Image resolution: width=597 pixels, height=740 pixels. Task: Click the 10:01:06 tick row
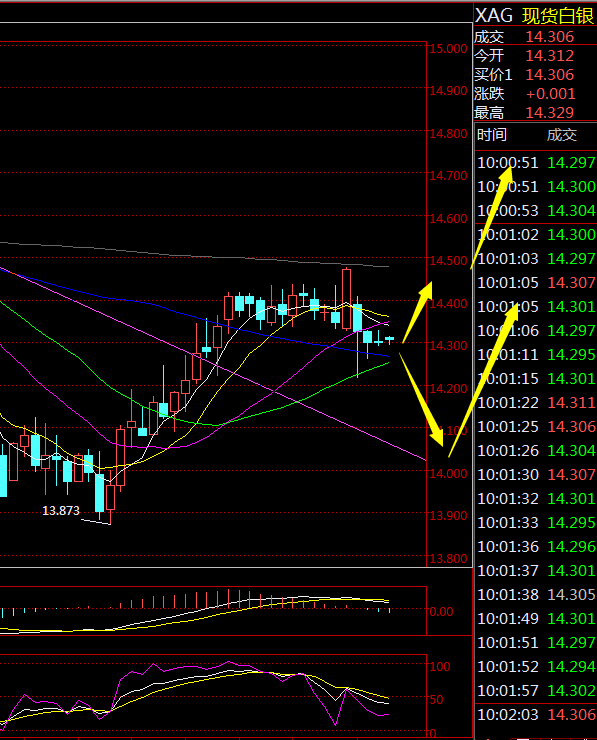(536, 331)
